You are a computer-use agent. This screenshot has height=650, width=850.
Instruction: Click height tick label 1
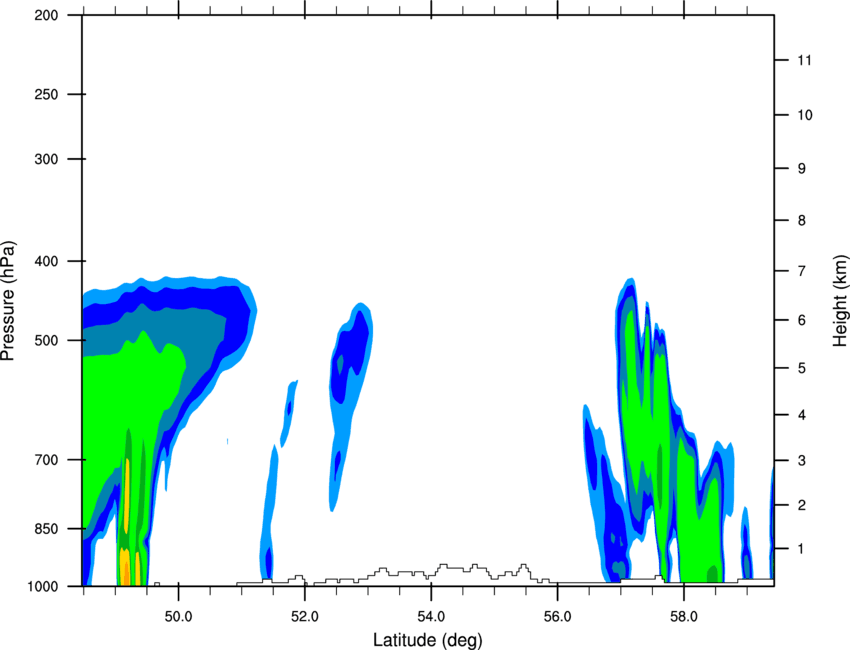pos(802,549)
